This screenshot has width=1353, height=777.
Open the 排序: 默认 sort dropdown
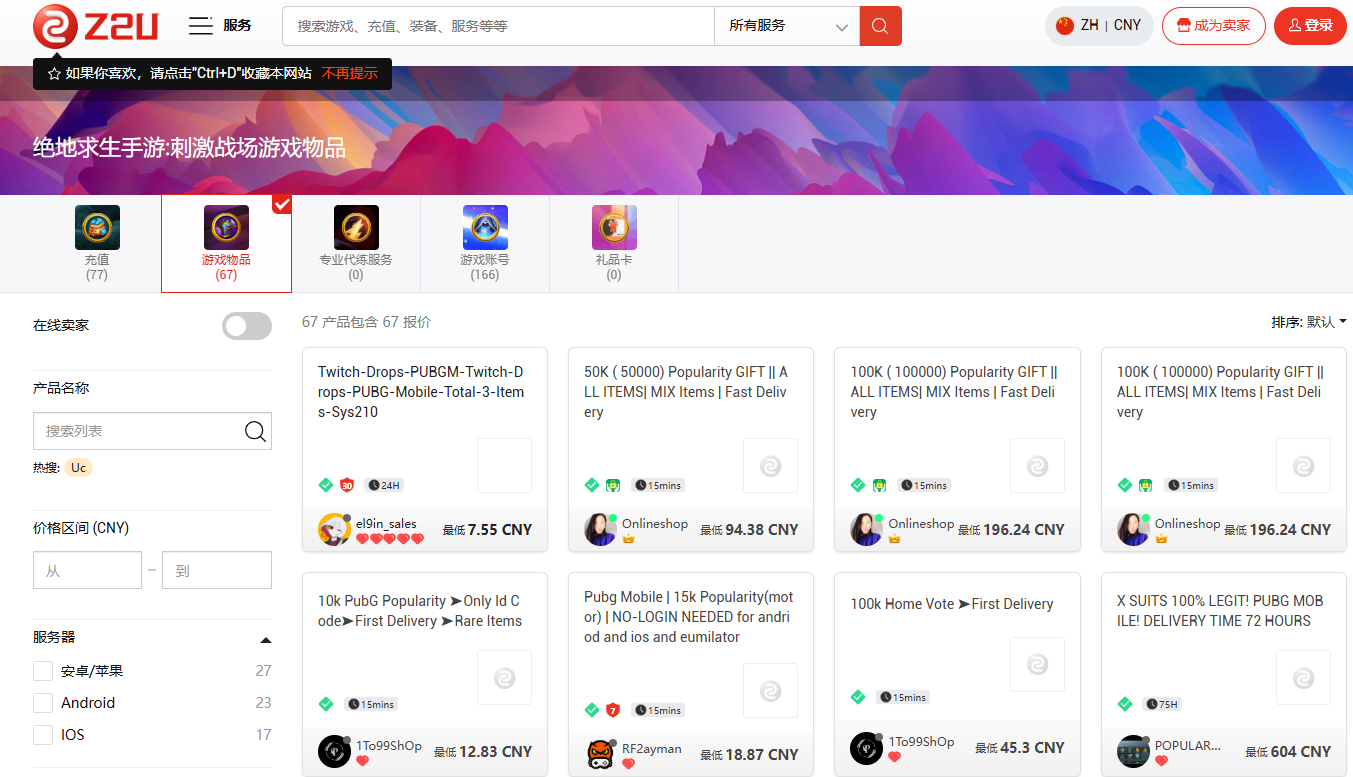tap(1309, 322)
